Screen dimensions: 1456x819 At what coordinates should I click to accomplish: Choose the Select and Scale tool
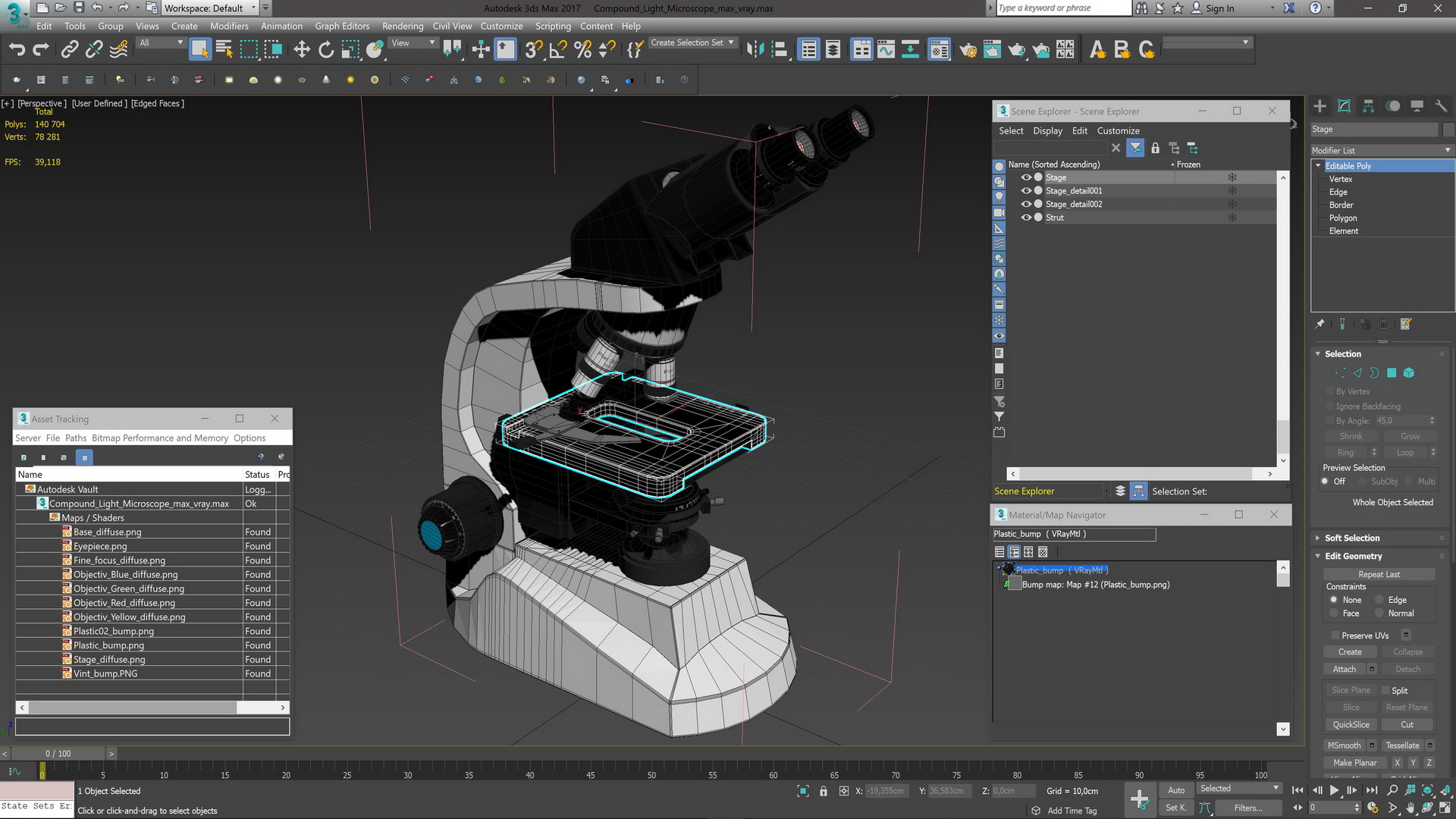350,50
